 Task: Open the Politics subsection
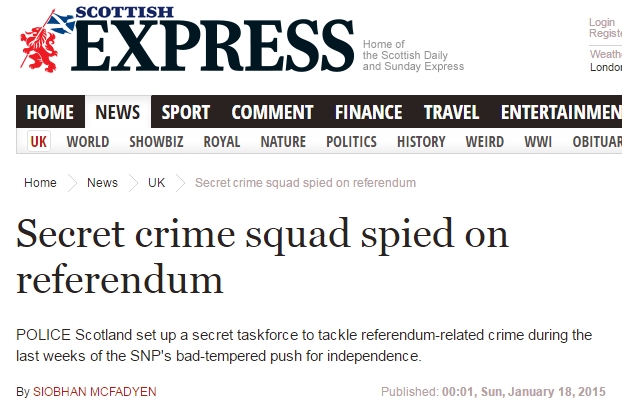351,142
